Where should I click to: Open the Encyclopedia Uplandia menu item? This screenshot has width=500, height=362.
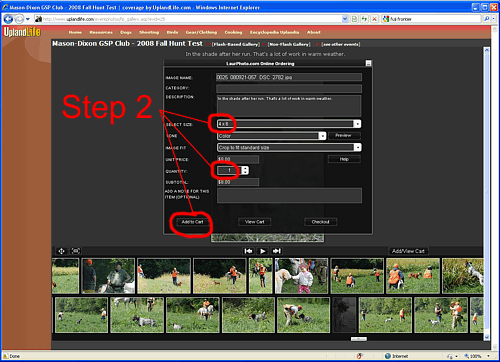(x=274, y=32)
